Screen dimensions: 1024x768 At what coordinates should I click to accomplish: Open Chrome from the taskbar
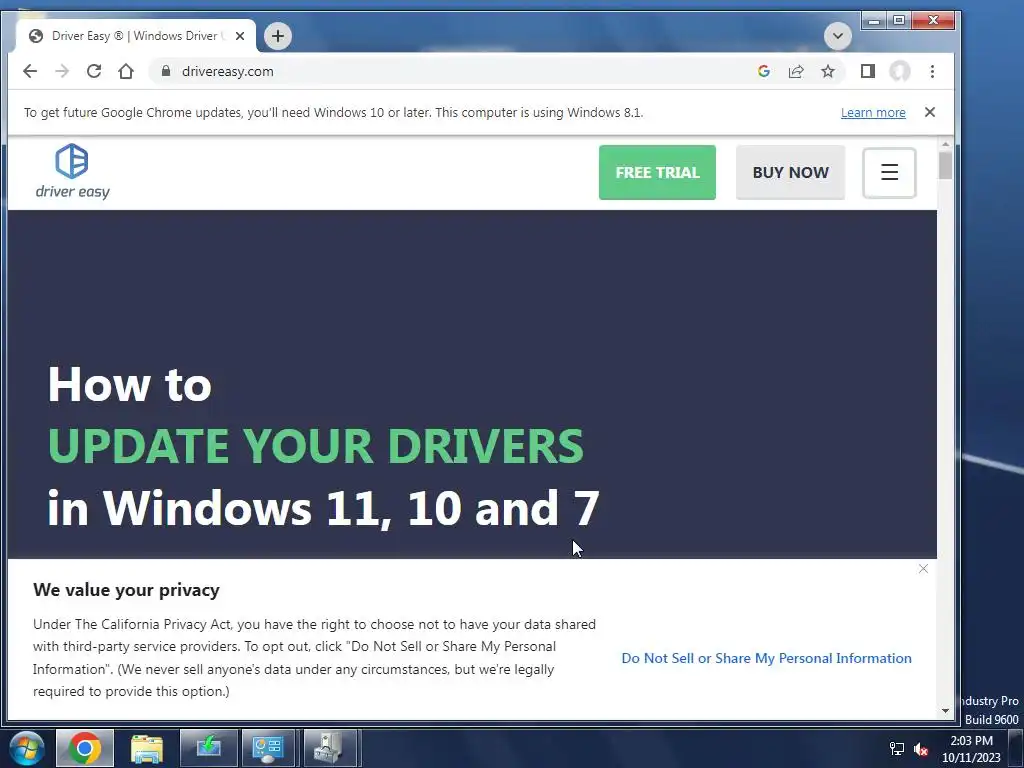[85, 748]
